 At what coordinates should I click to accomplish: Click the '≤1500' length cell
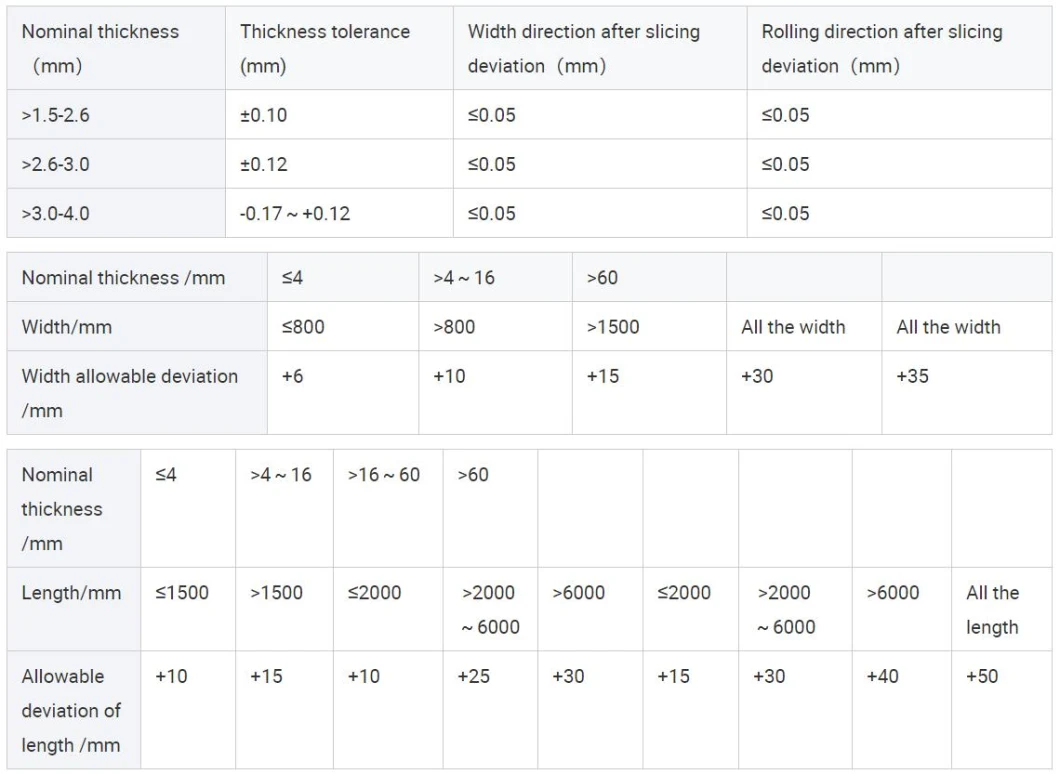coord(182,593)
